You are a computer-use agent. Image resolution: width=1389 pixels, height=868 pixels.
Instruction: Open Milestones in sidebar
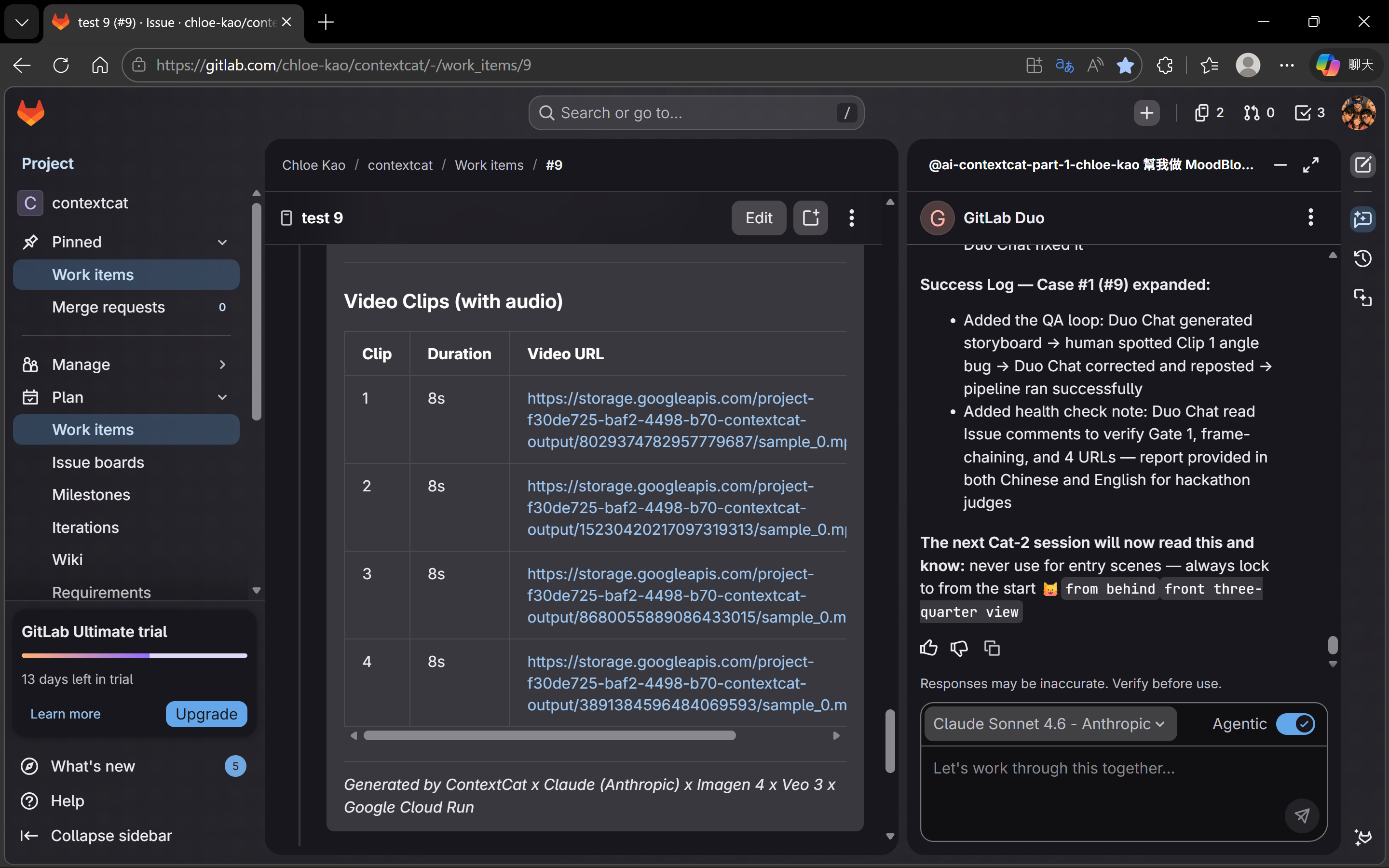pos(91,495)
